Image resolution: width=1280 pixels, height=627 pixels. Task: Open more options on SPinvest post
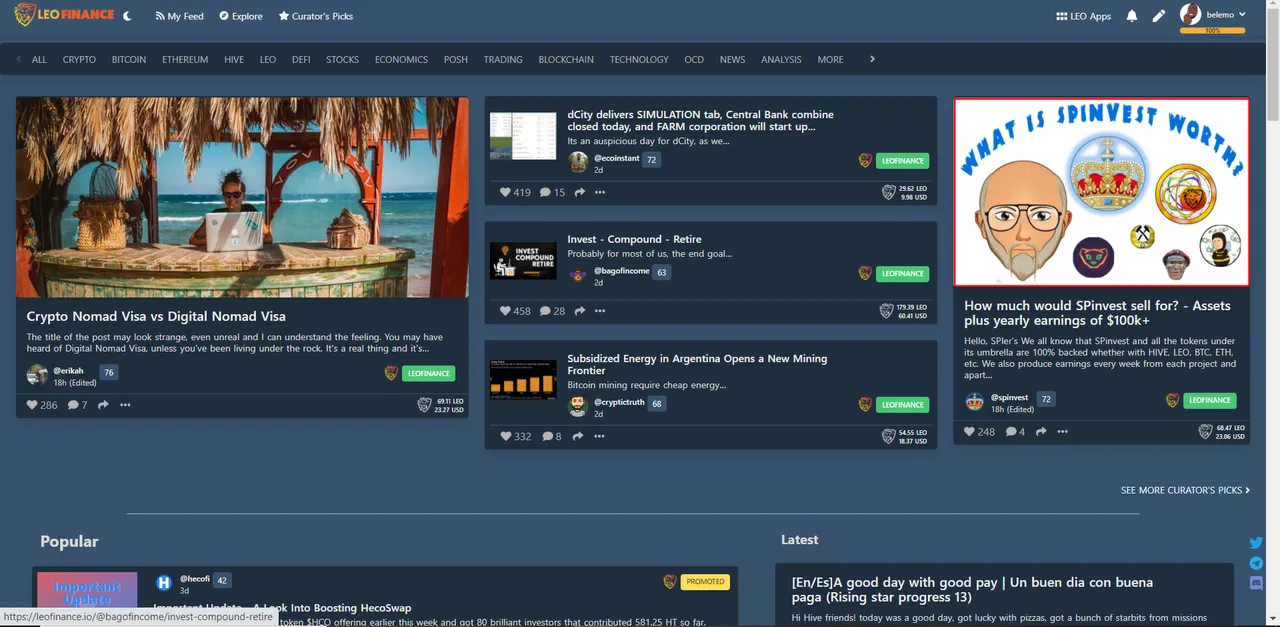[x=1063, y=432]
